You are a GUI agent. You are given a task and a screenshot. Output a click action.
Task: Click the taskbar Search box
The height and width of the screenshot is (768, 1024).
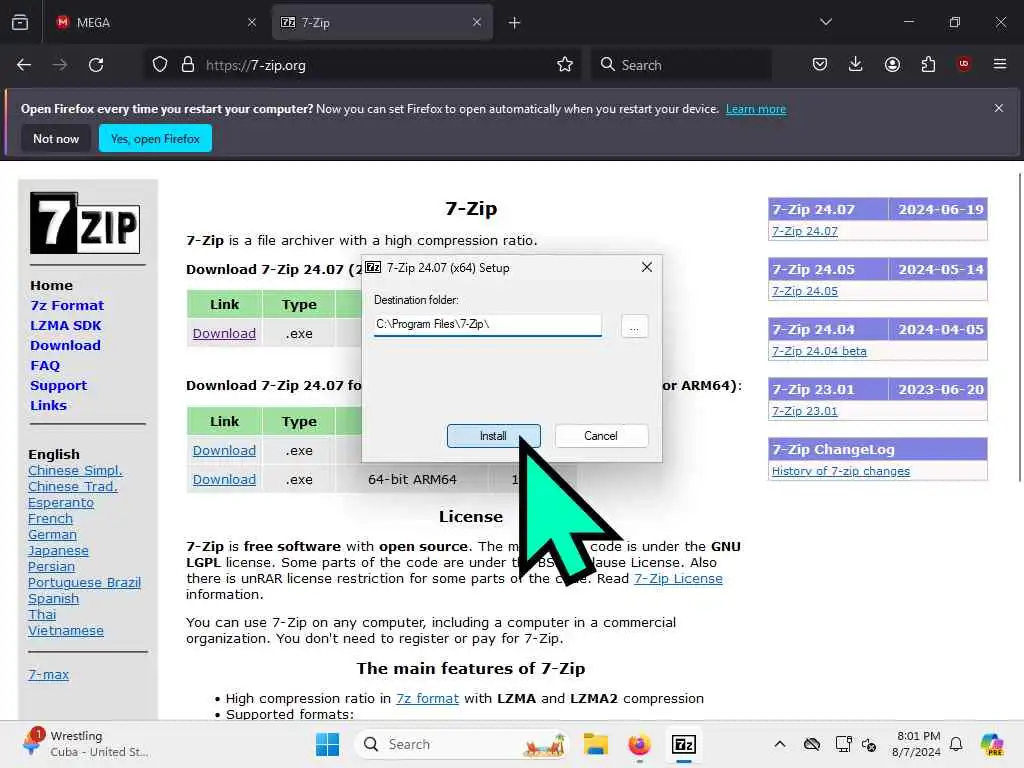(x=462, y=744)
